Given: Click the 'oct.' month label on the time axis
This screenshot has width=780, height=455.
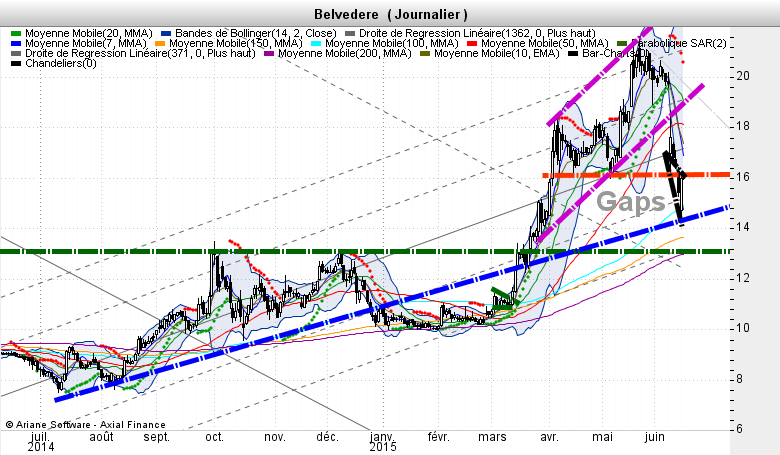Looking at the screenshot, I should click(x=214, y=437).
